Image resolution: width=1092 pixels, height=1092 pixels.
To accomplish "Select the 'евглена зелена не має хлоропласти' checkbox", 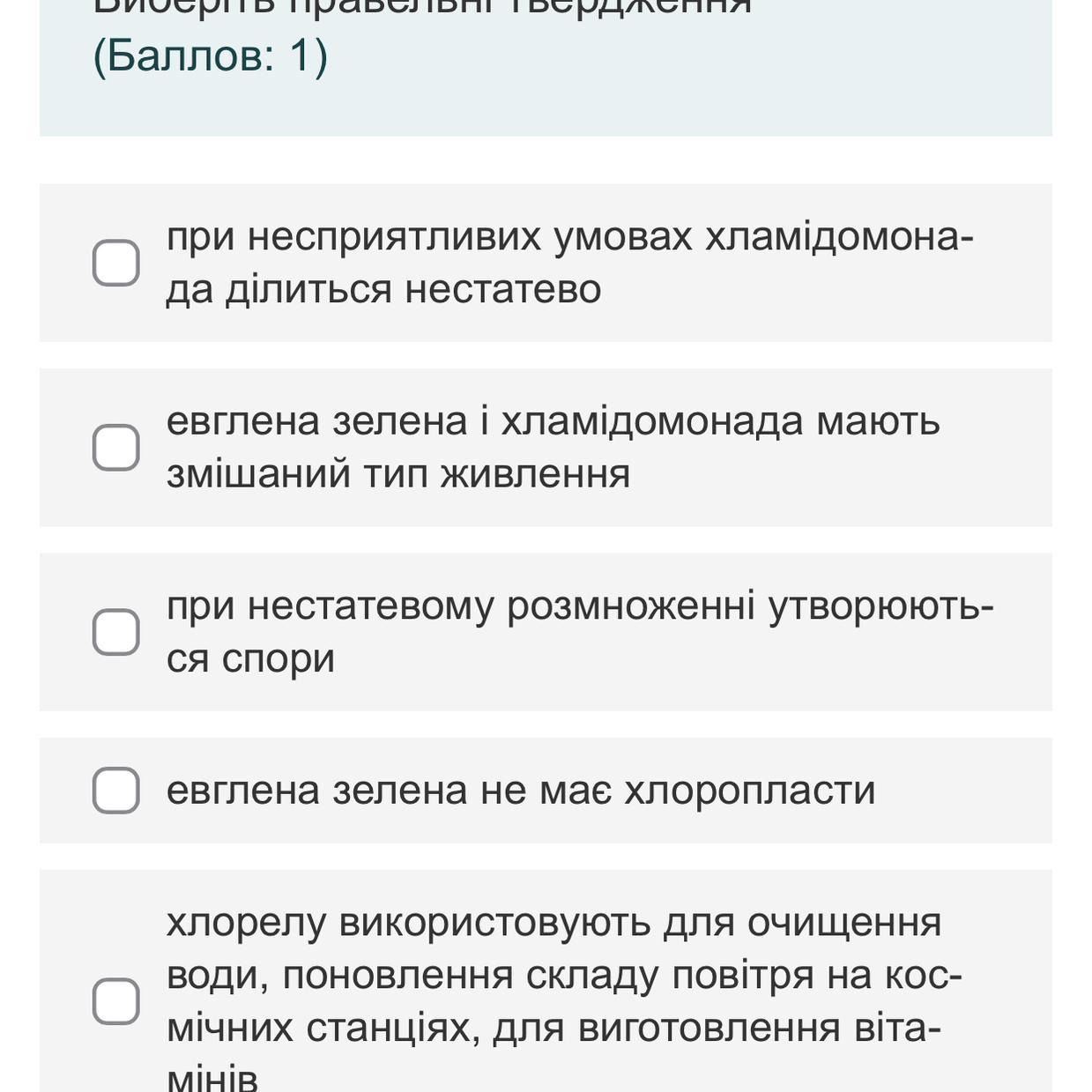I will 115,790.
